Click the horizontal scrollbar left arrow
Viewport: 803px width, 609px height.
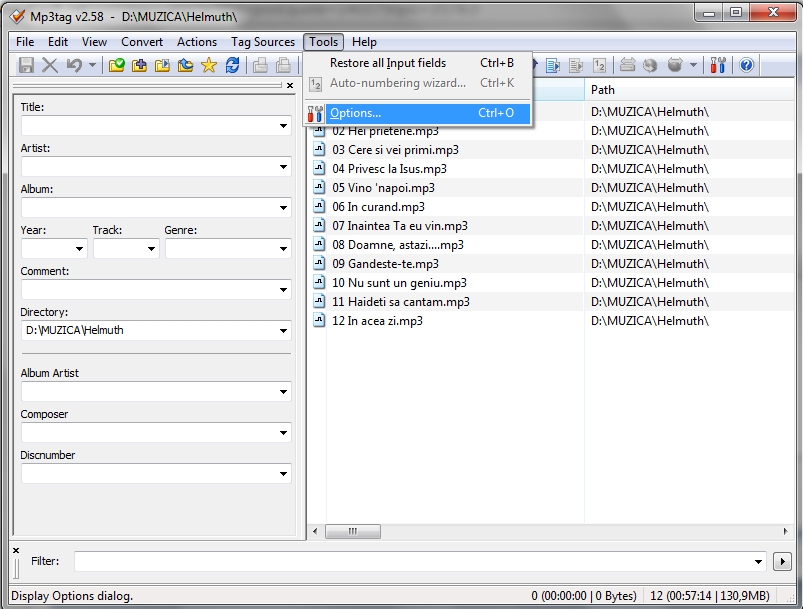(315, 531)
